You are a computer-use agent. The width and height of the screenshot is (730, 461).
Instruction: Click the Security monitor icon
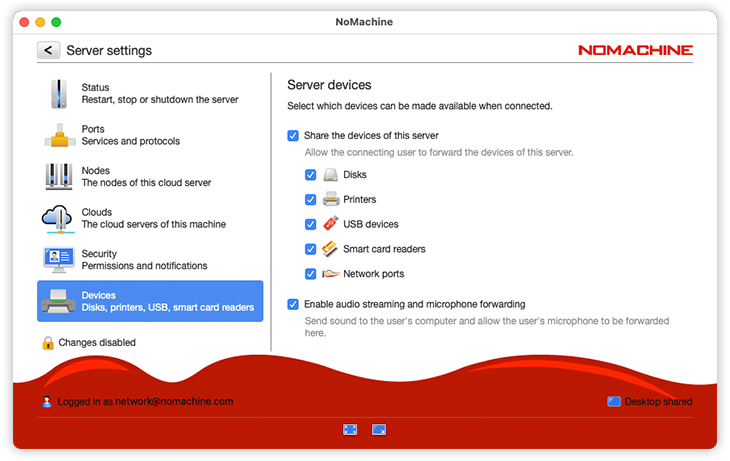tap(59, 260)
